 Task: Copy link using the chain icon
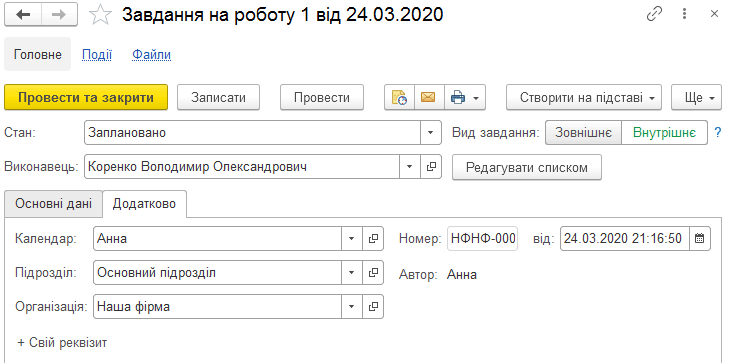click(x=654, y=14)
